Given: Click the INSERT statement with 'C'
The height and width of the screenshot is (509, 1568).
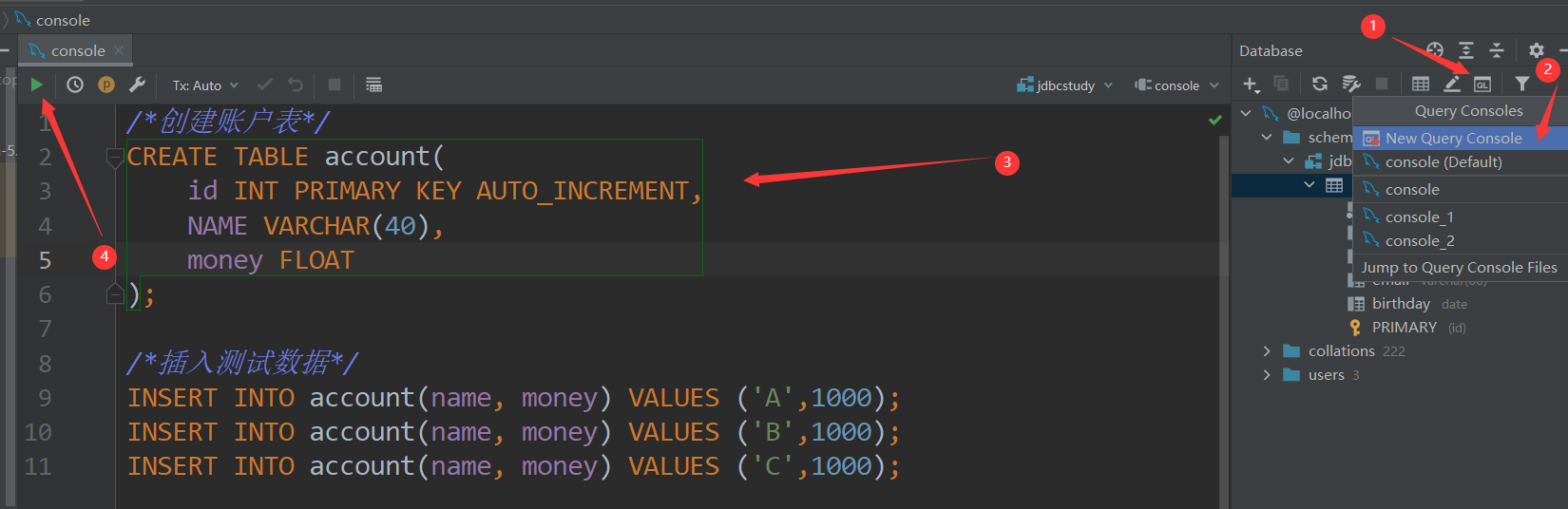Looking at the screenshot, I should tap(513, 465).
